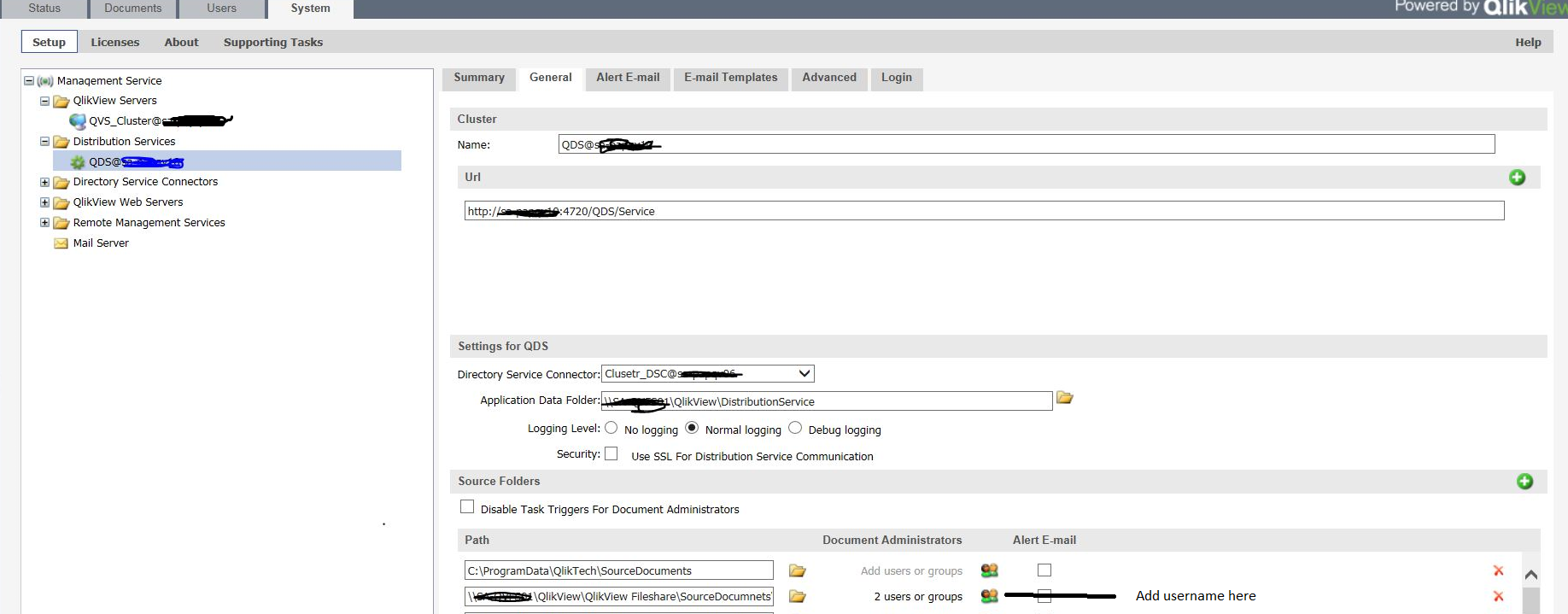Screen dimensions: 1568x614
Task: Expand the Directory Service Connectors node
Action: point(44,182)
